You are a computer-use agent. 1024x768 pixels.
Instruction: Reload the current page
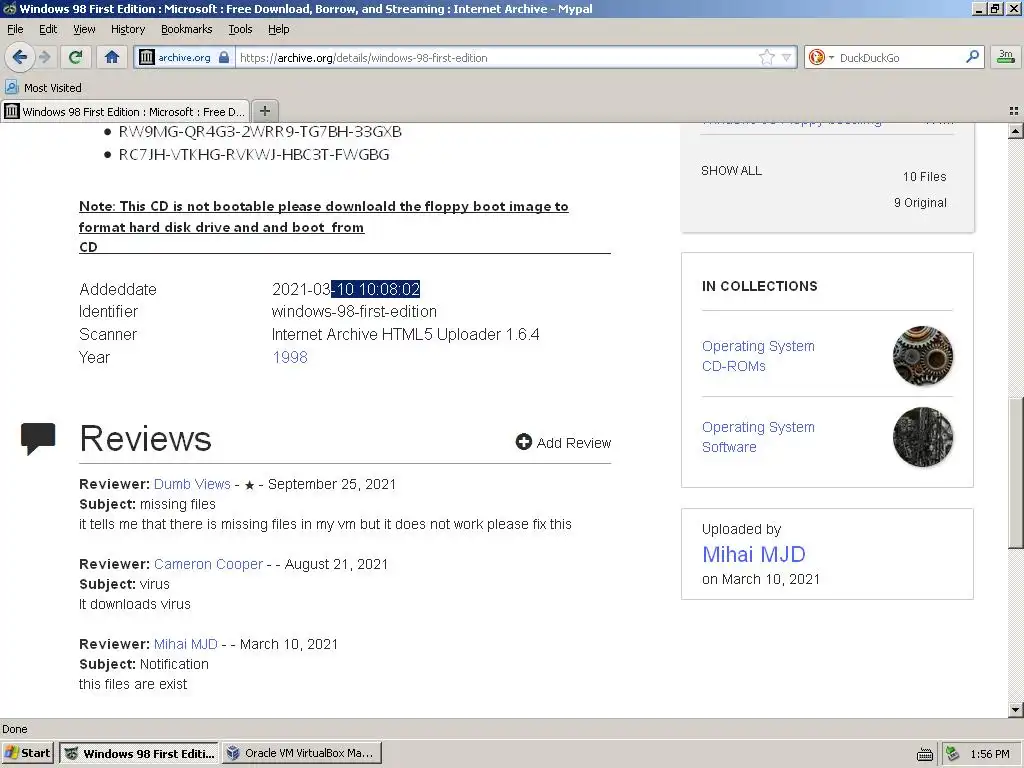point(76,57)
